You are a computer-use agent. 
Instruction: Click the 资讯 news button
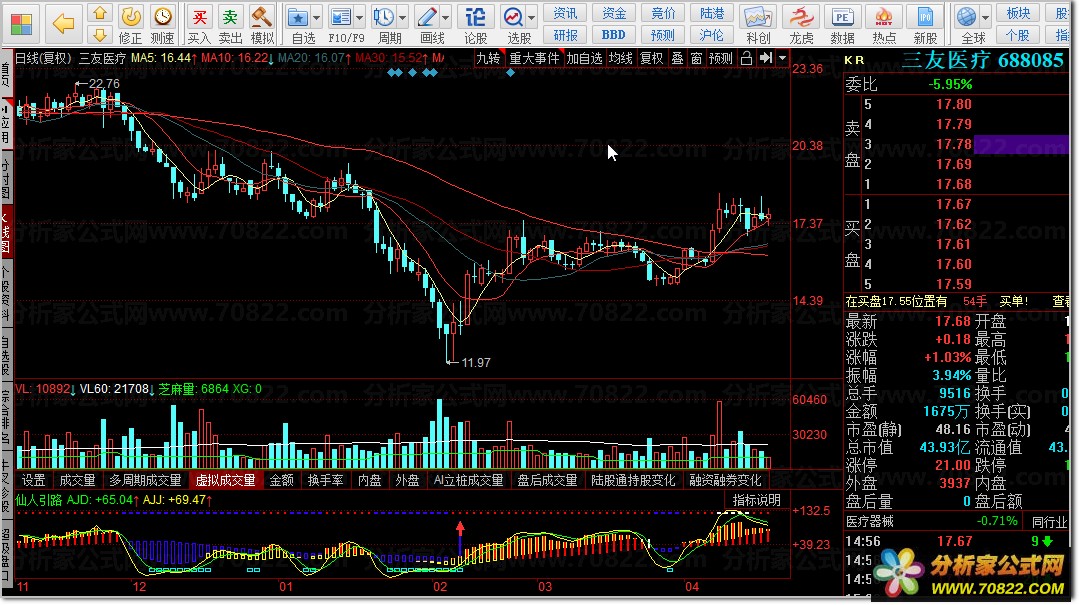(x=565, y=13)
